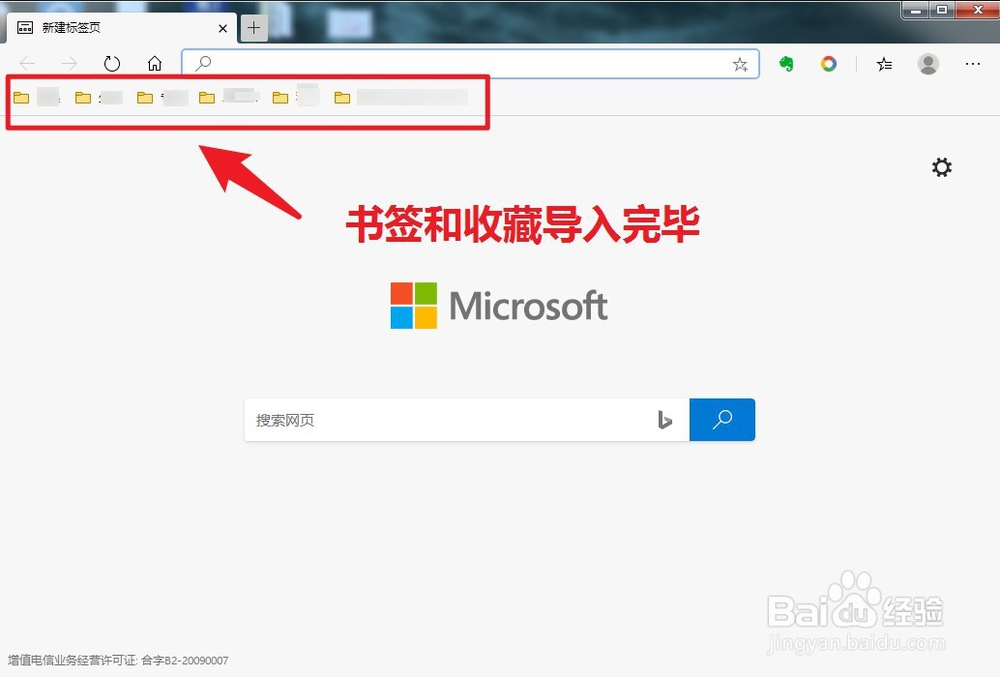Viewport: 1000px width, 677px height.
Task: Add page to favorites star icon
Action: tap(740, 64)
